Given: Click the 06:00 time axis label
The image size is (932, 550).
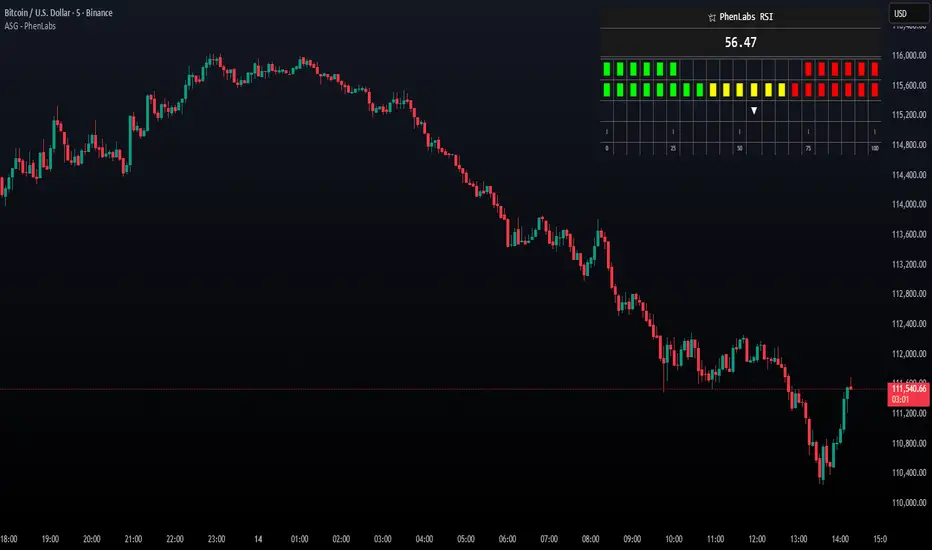Looking at the screenshot, I should [x=508, y=539].
